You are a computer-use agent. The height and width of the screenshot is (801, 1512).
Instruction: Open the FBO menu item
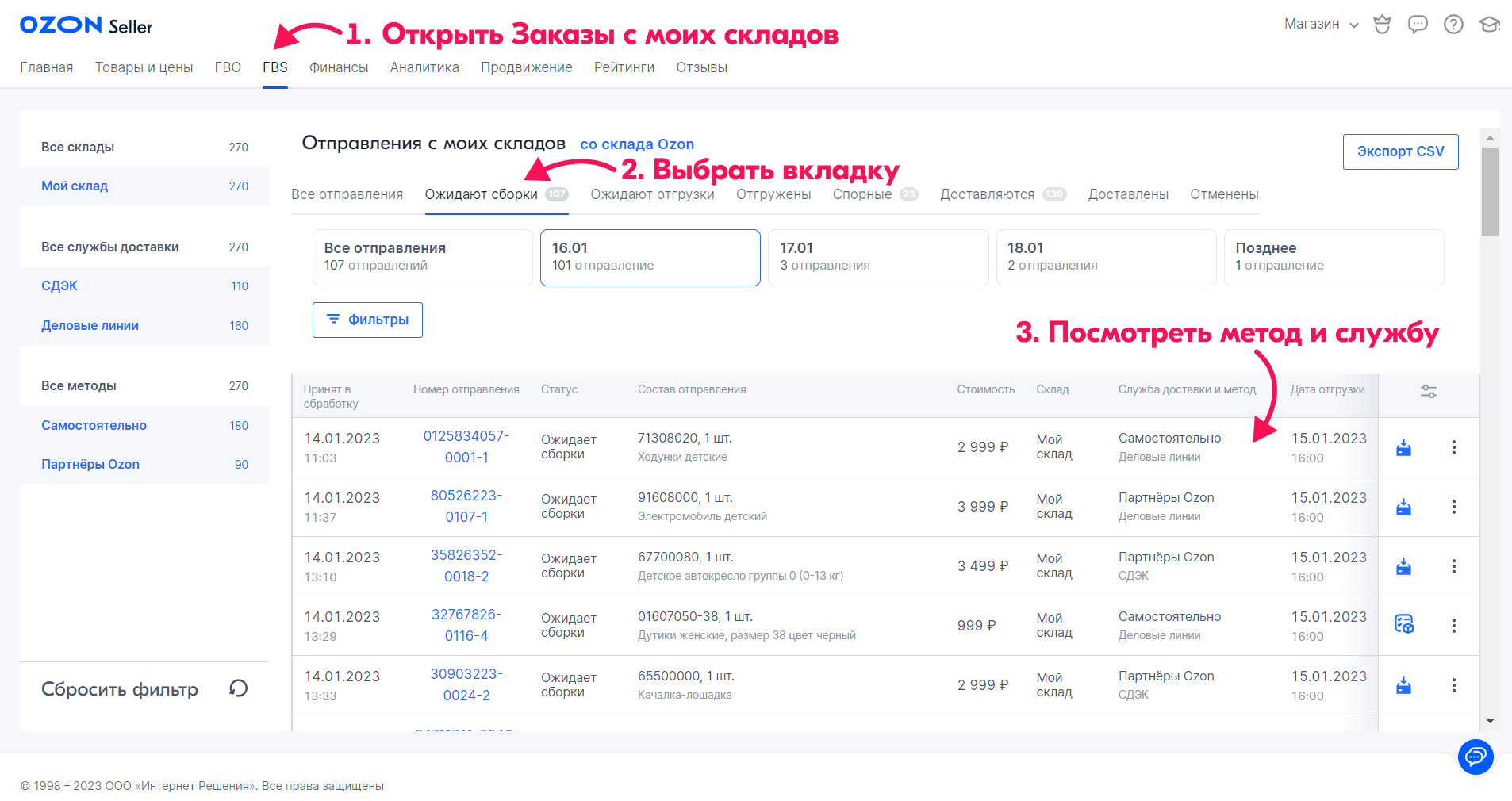tap(228, 67)
